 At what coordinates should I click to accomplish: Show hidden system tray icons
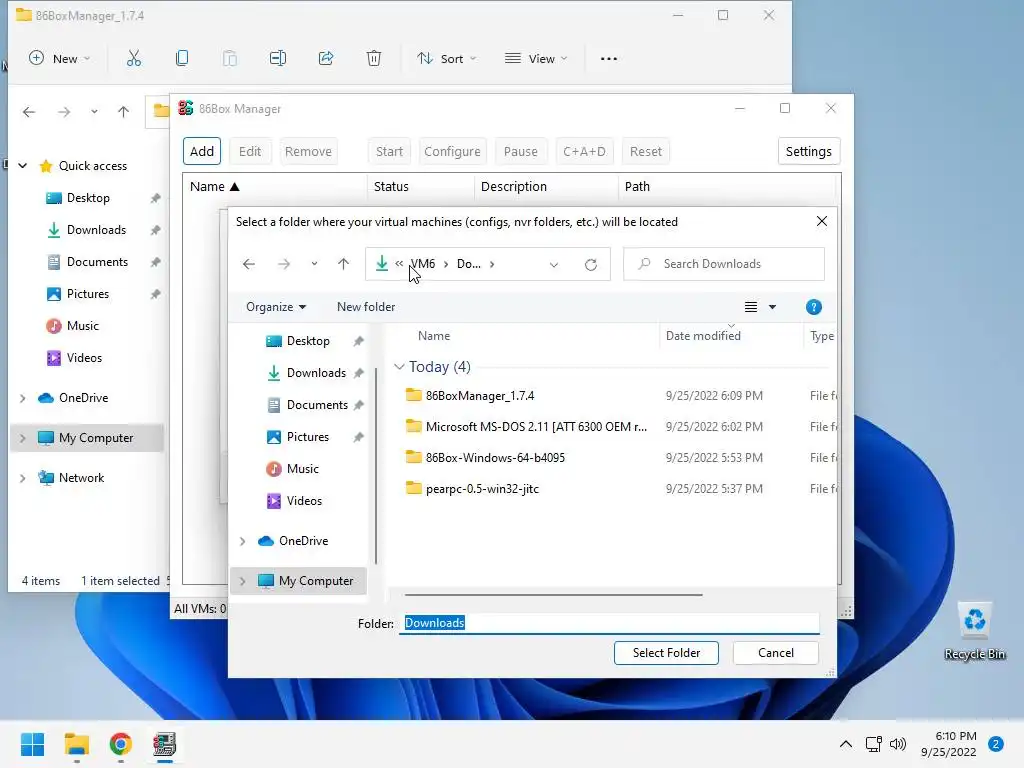coord(846,744)
